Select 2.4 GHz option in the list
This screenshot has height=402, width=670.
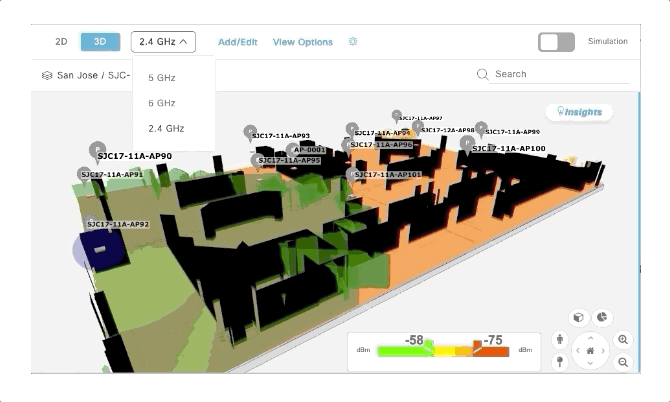[x=166, y=128]
